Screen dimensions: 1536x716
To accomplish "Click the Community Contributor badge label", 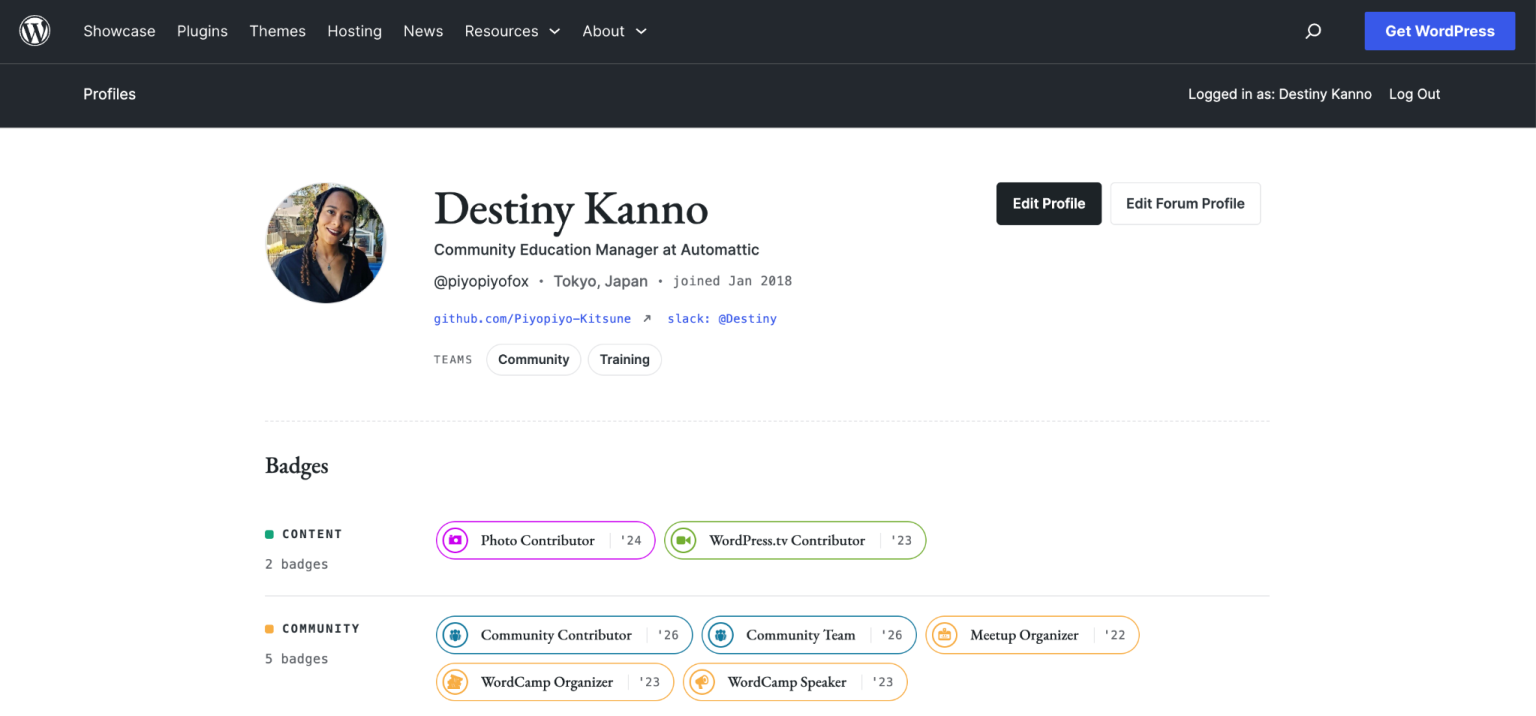I will (556, 635).
